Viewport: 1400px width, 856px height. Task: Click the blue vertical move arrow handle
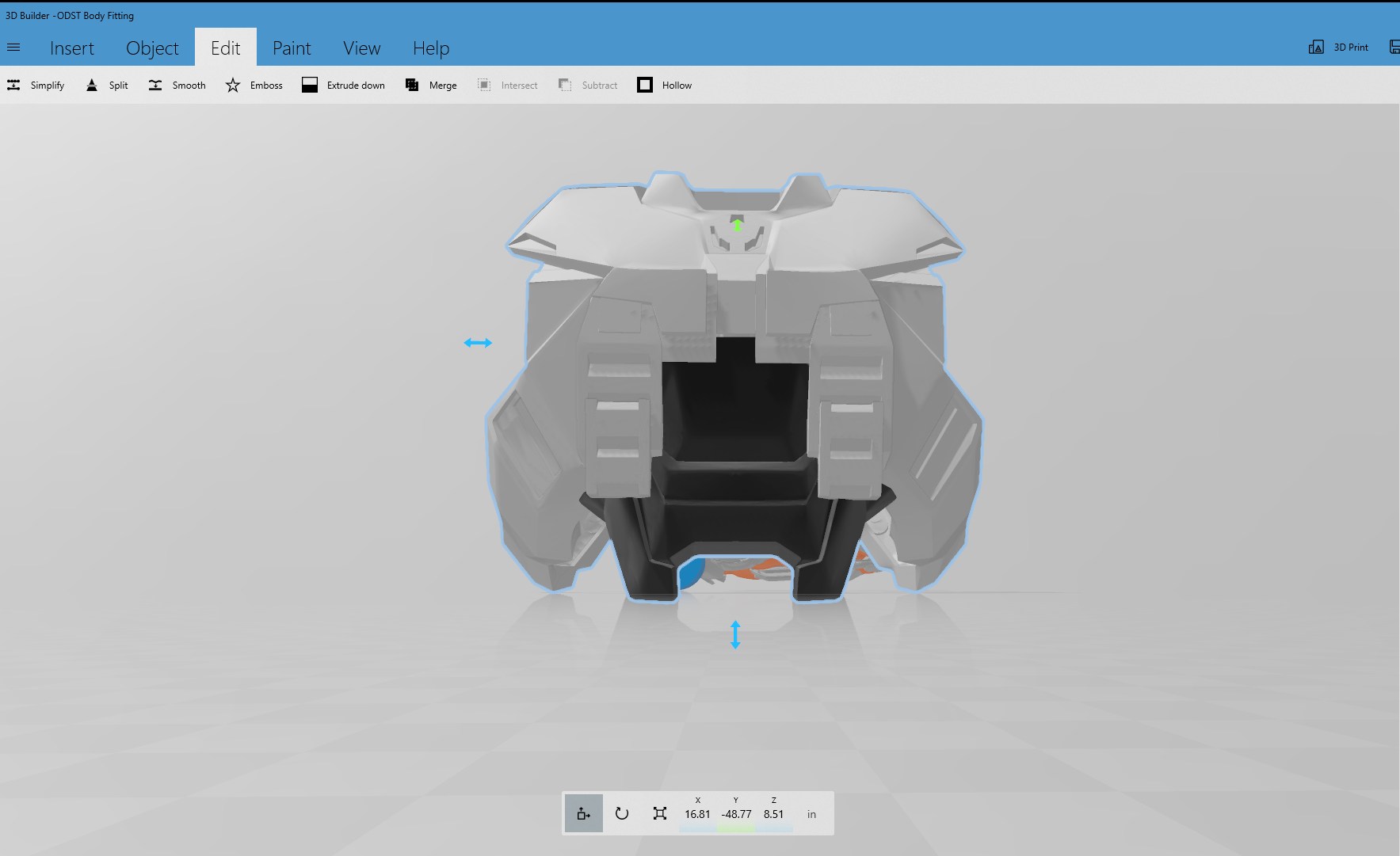pos(735,634)
